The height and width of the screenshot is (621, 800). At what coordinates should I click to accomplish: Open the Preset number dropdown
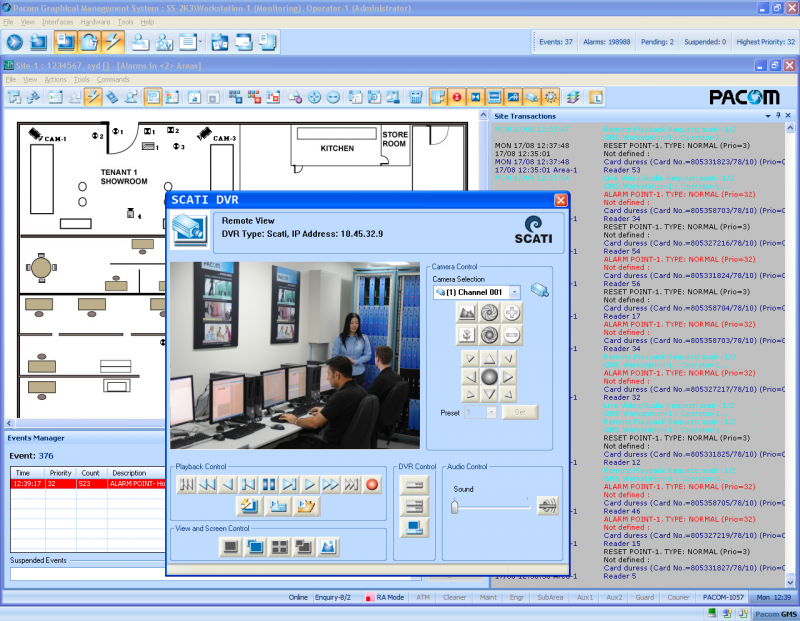491,412
